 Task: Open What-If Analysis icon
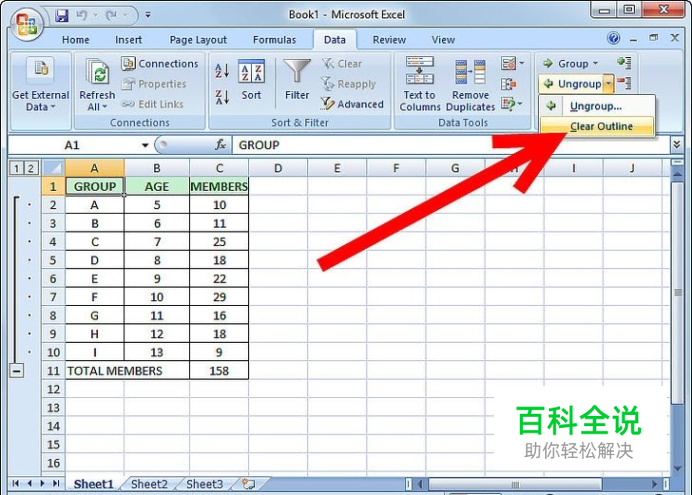click(x=508, y=104)
